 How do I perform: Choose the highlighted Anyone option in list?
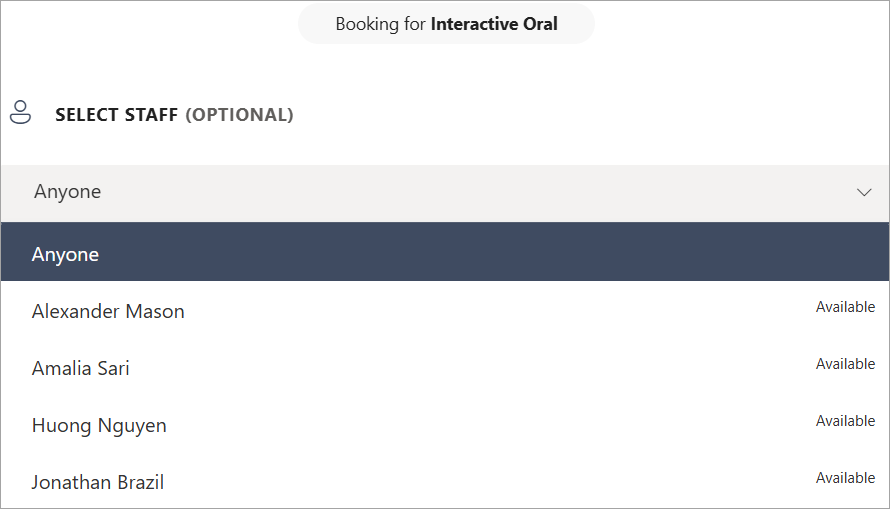65,254
